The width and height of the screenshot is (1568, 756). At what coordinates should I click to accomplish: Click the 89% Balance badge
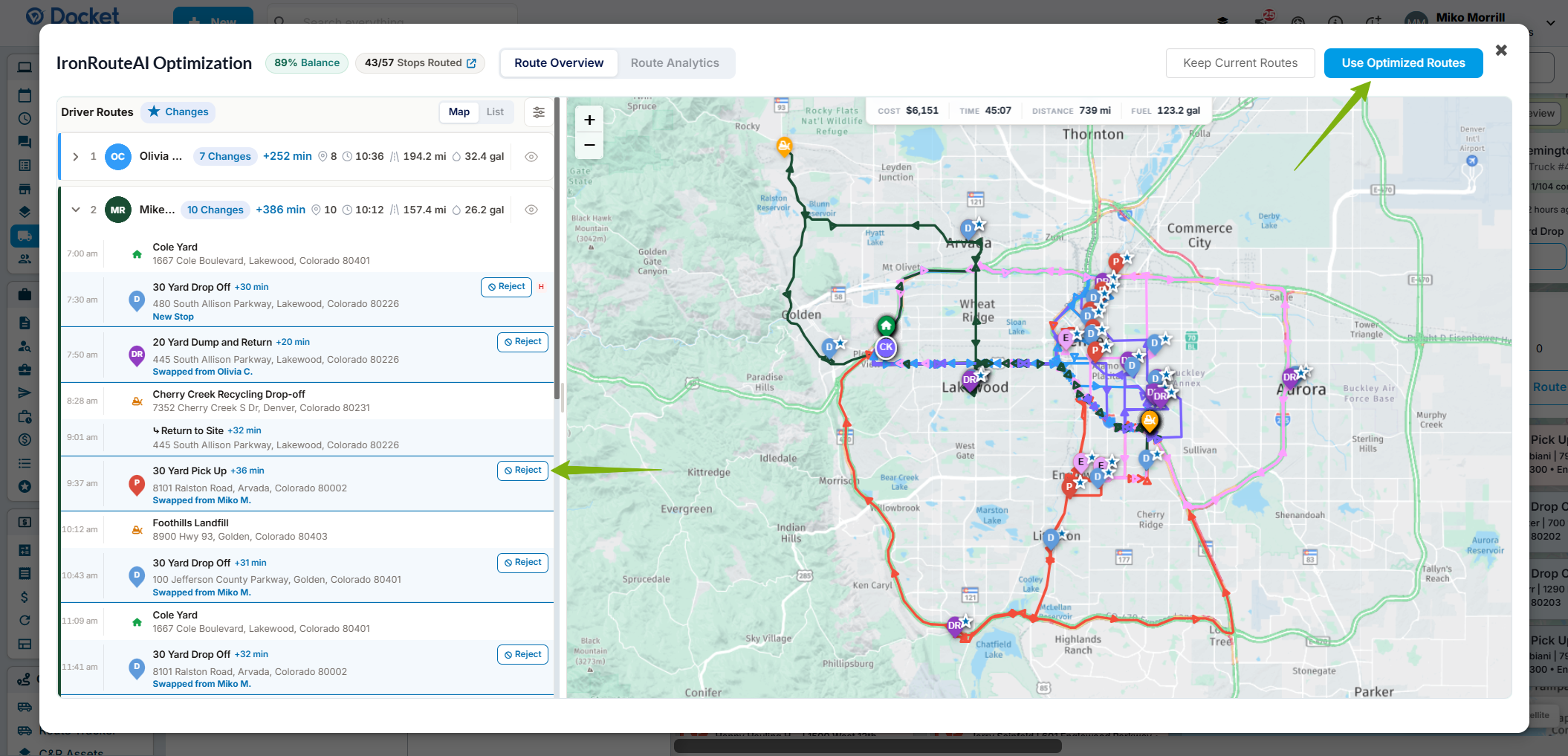pyautogui.click(x=306, y=63)
